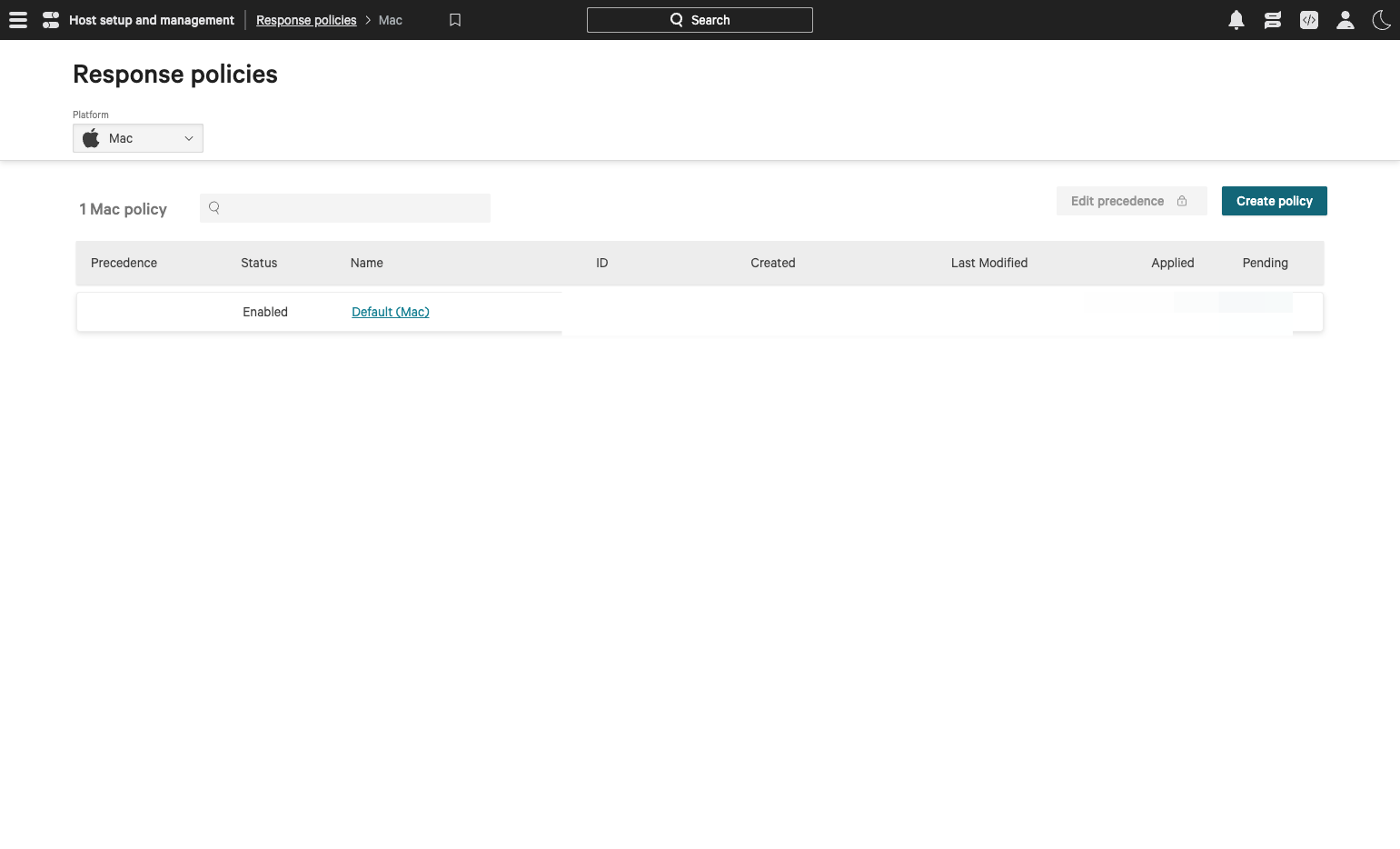Click the Last Modified column header
Viewport: 1400px width, 849px height.
coord(988,263)
